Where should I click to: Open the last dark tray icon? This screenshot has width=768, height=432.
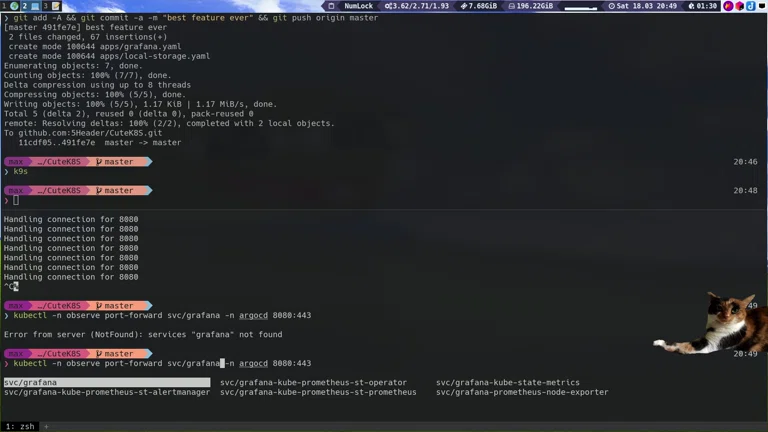pos(762,6)
